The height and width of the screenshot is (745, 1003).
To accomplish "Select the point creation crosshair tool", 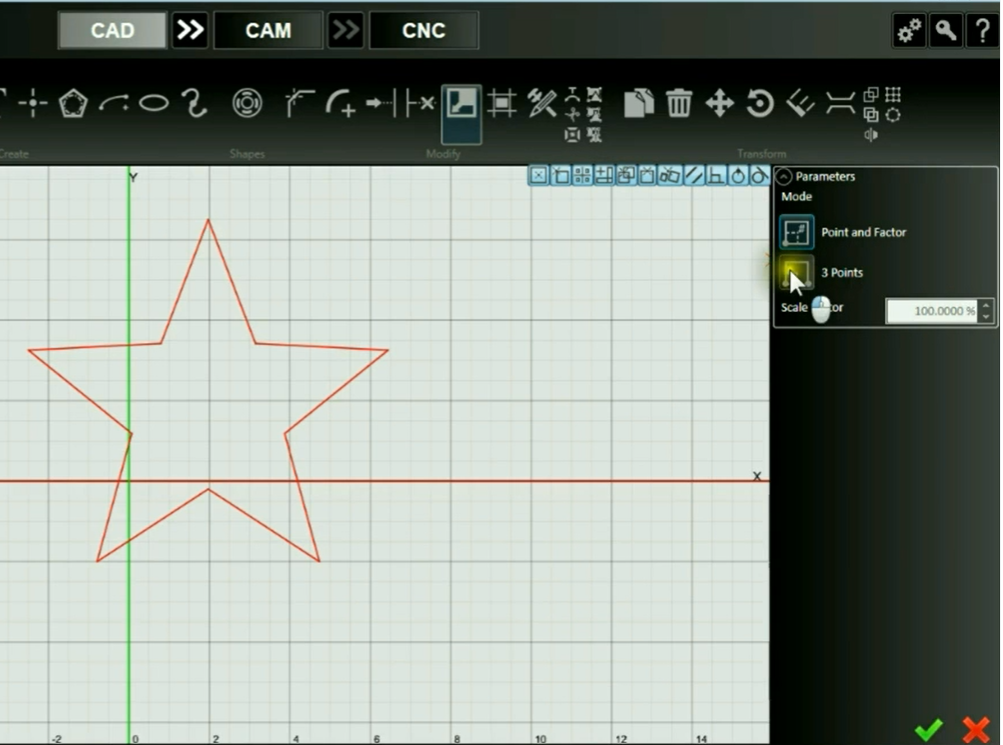I will click(x=33, y=102).
